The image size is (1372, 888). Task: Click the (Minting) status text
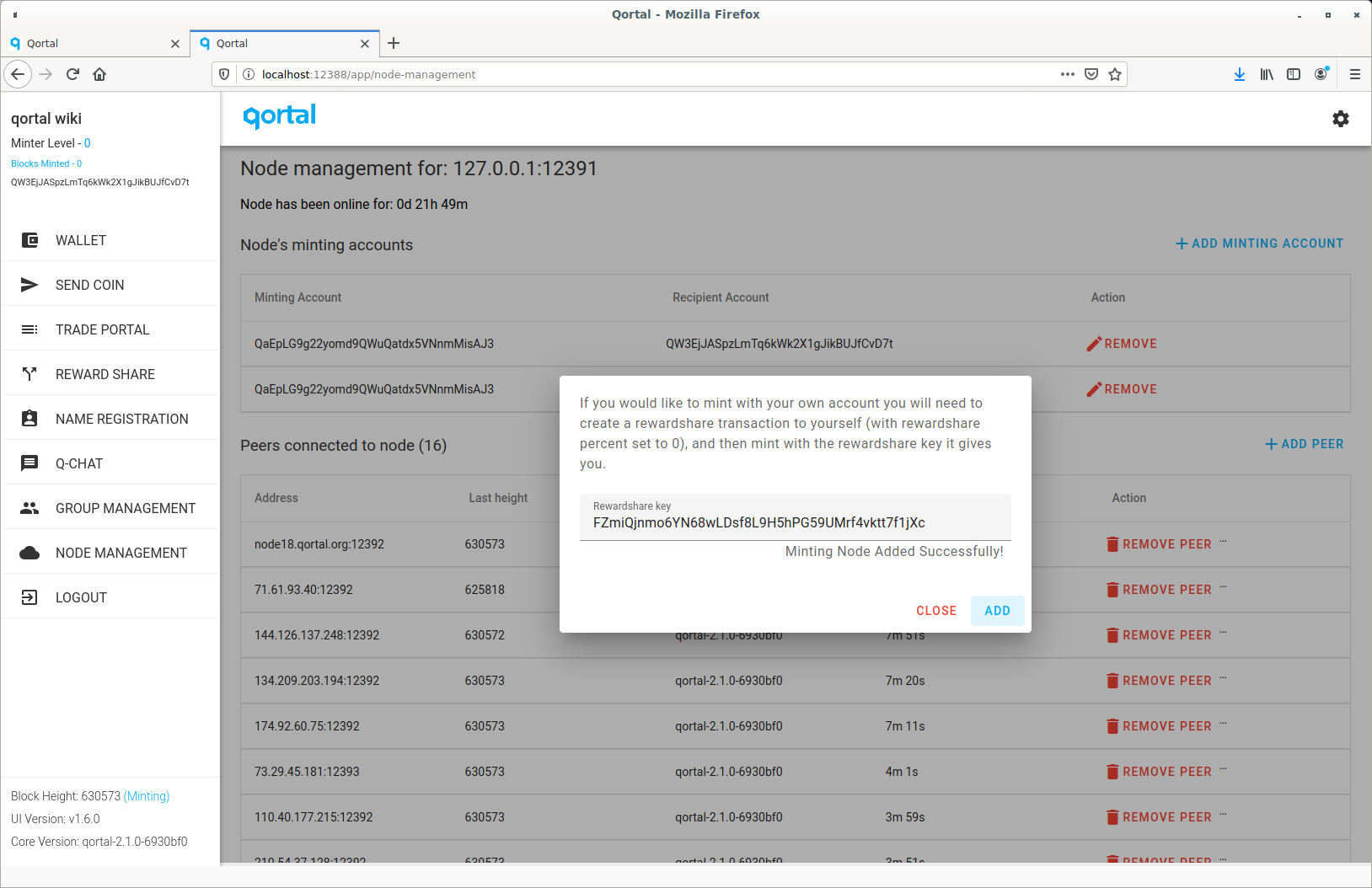click(x=147, y=796)
